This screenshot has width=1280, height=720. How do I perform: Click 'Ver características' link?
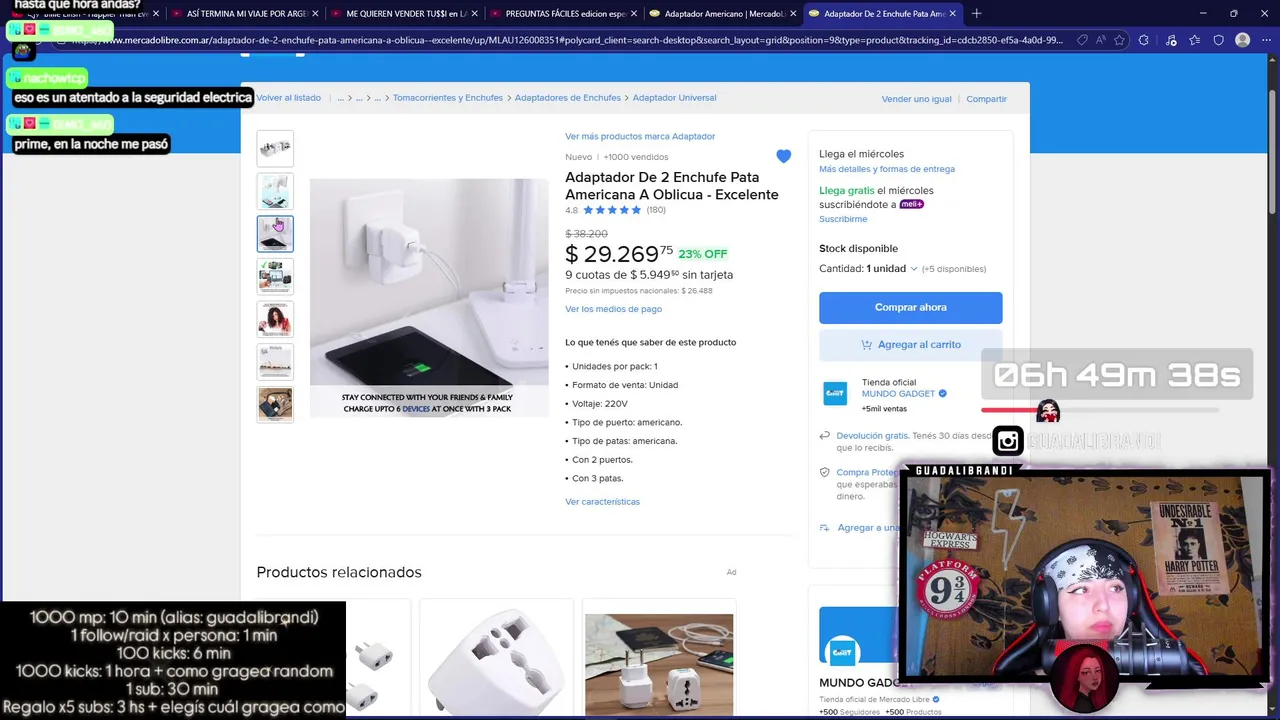pos(602,502)
